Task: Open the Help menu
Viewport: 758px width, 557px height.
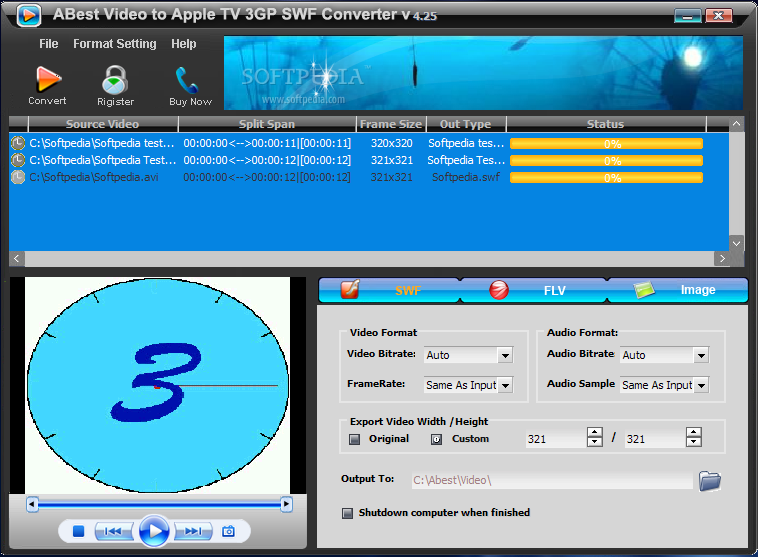Action: (x=184, y=44)
